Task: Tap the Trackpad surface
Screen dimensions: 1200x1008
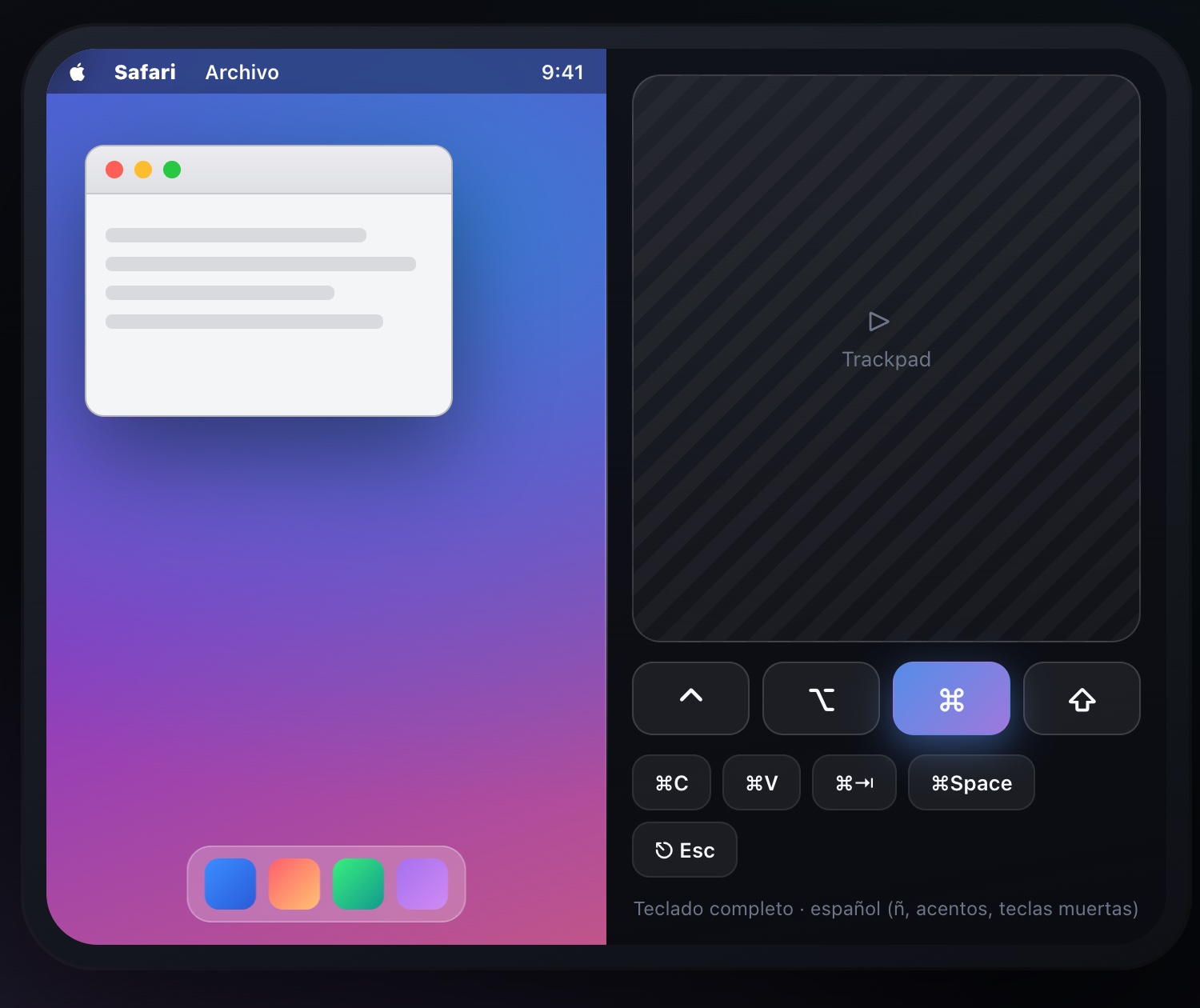Action: pyautogui.click(x=886, y=358)
